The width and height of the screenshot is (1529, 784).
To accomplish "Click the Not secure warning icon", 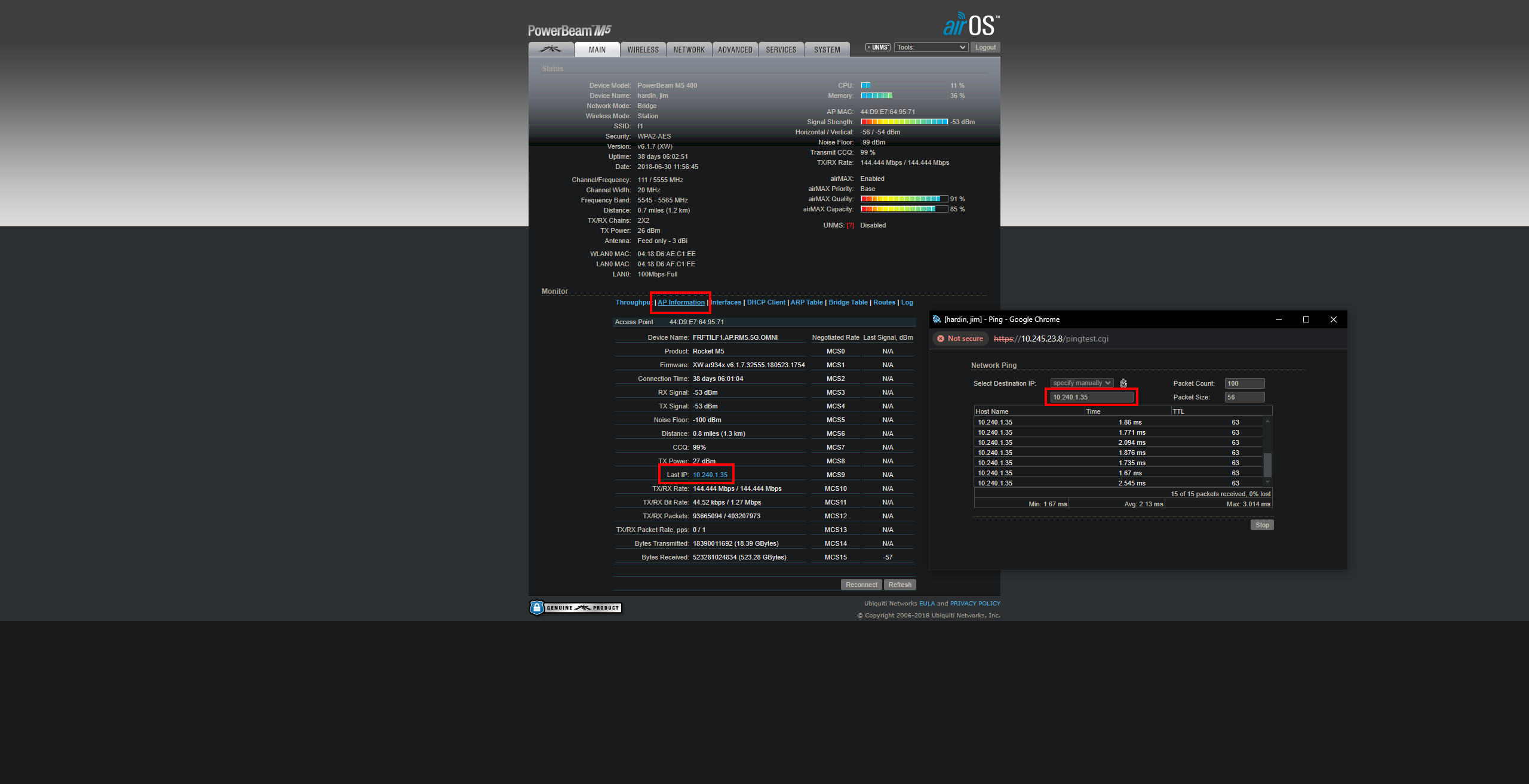I will tap(941, 339).
